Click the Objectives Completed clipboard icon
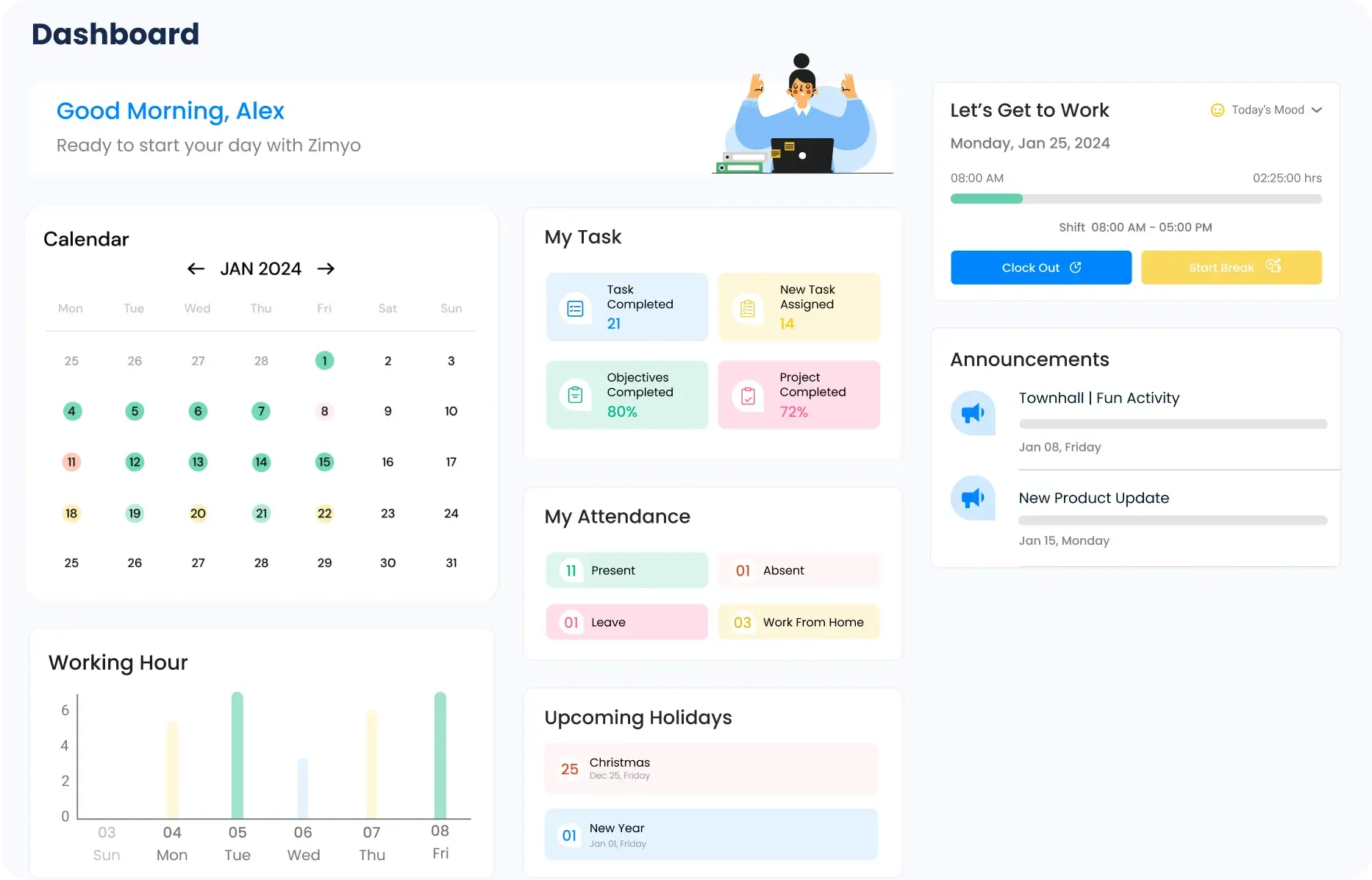The image size is (1372, 880). click(576, 396)
